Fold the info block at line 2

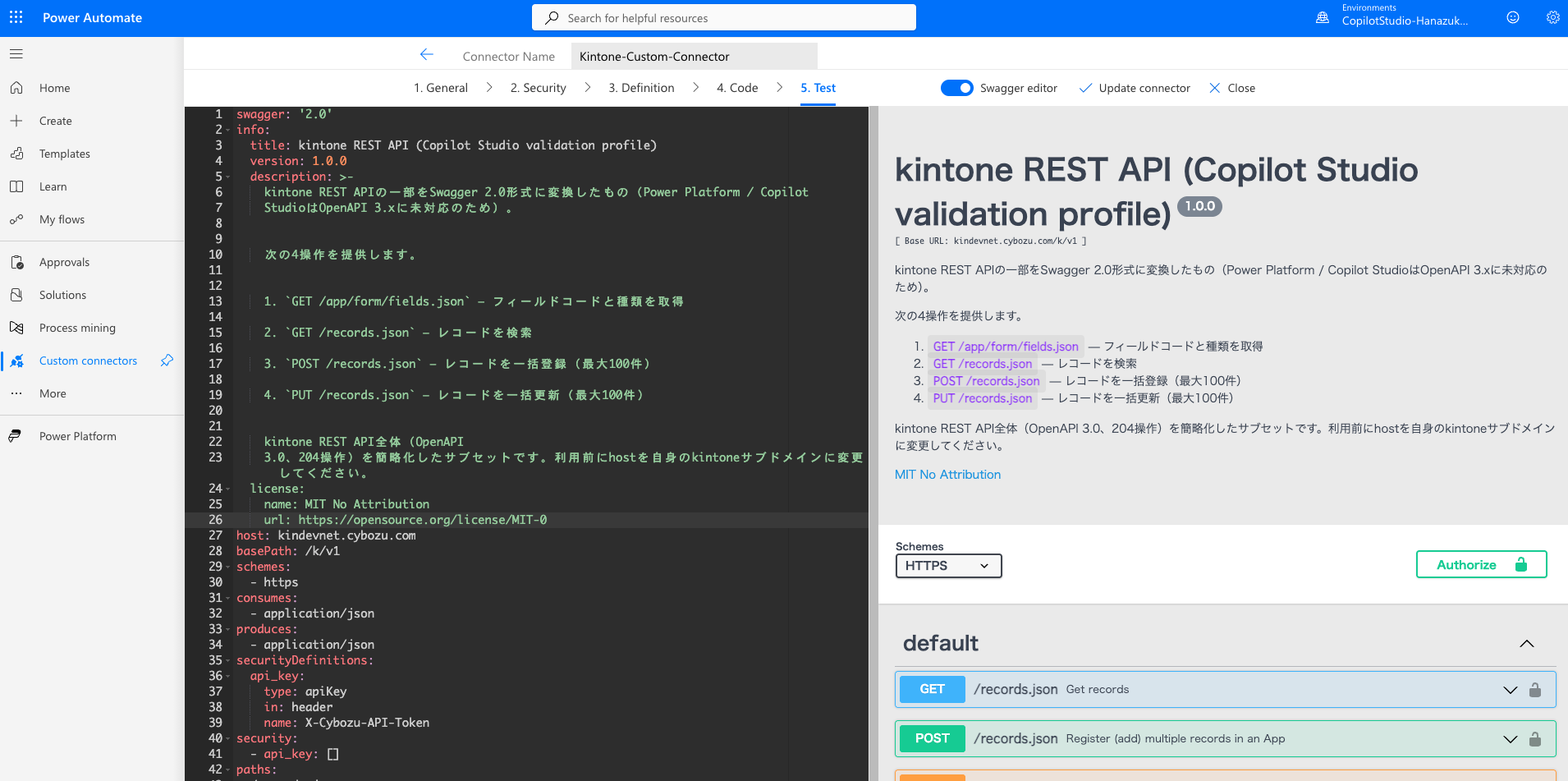pyautogui.click(x=228, y=131)
